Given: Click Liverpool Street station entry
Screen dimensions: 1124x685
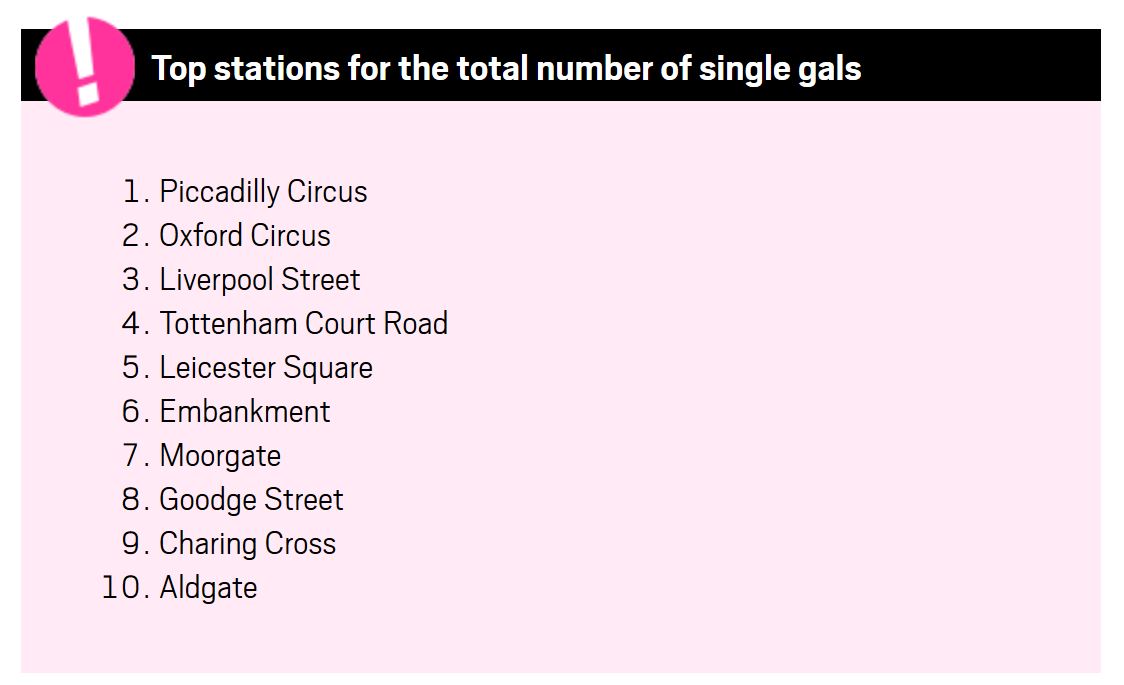Looking at the screenshot, I should point(259,279).
